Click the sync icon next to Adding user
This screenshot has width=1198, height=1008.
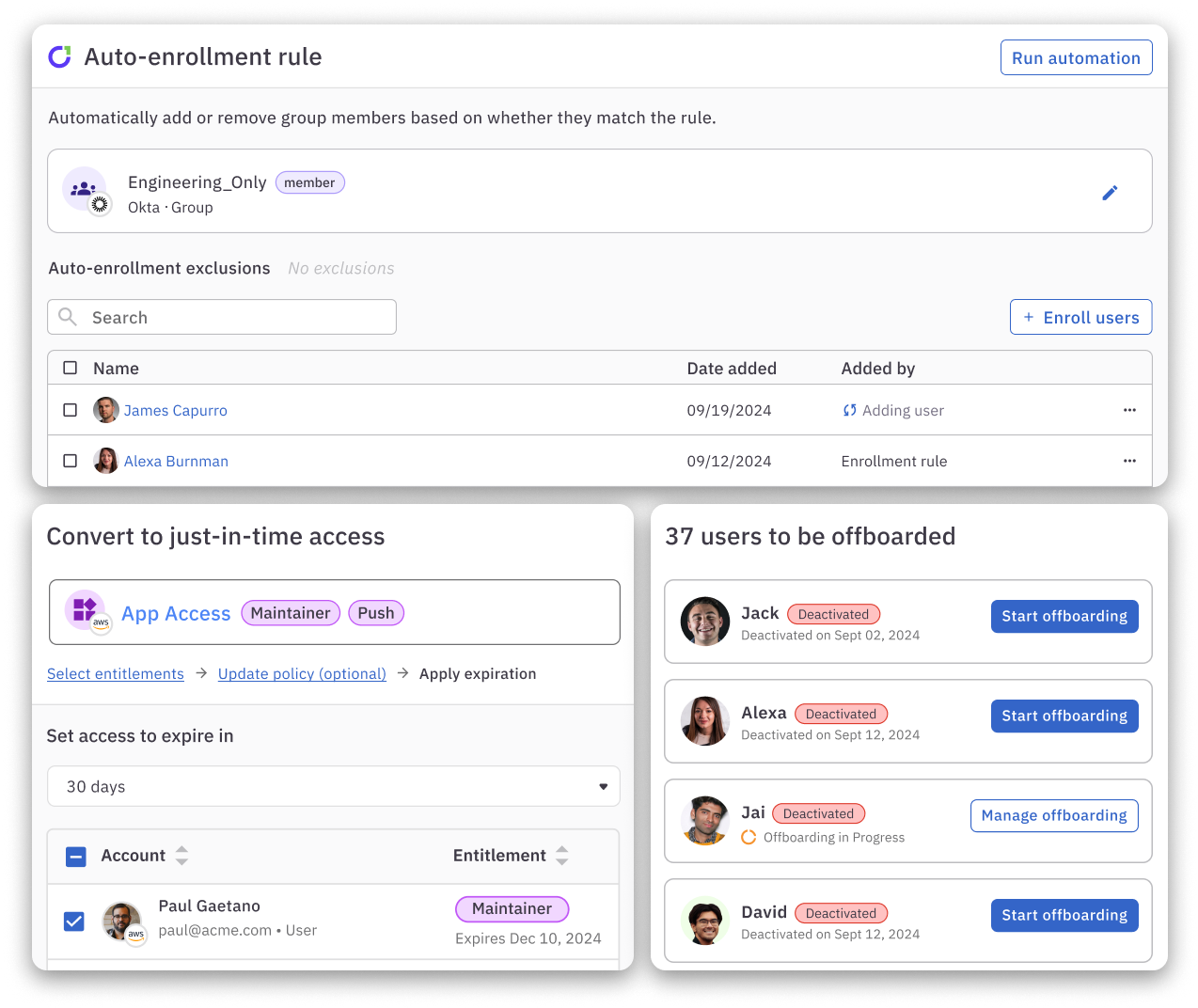point(847,410)
